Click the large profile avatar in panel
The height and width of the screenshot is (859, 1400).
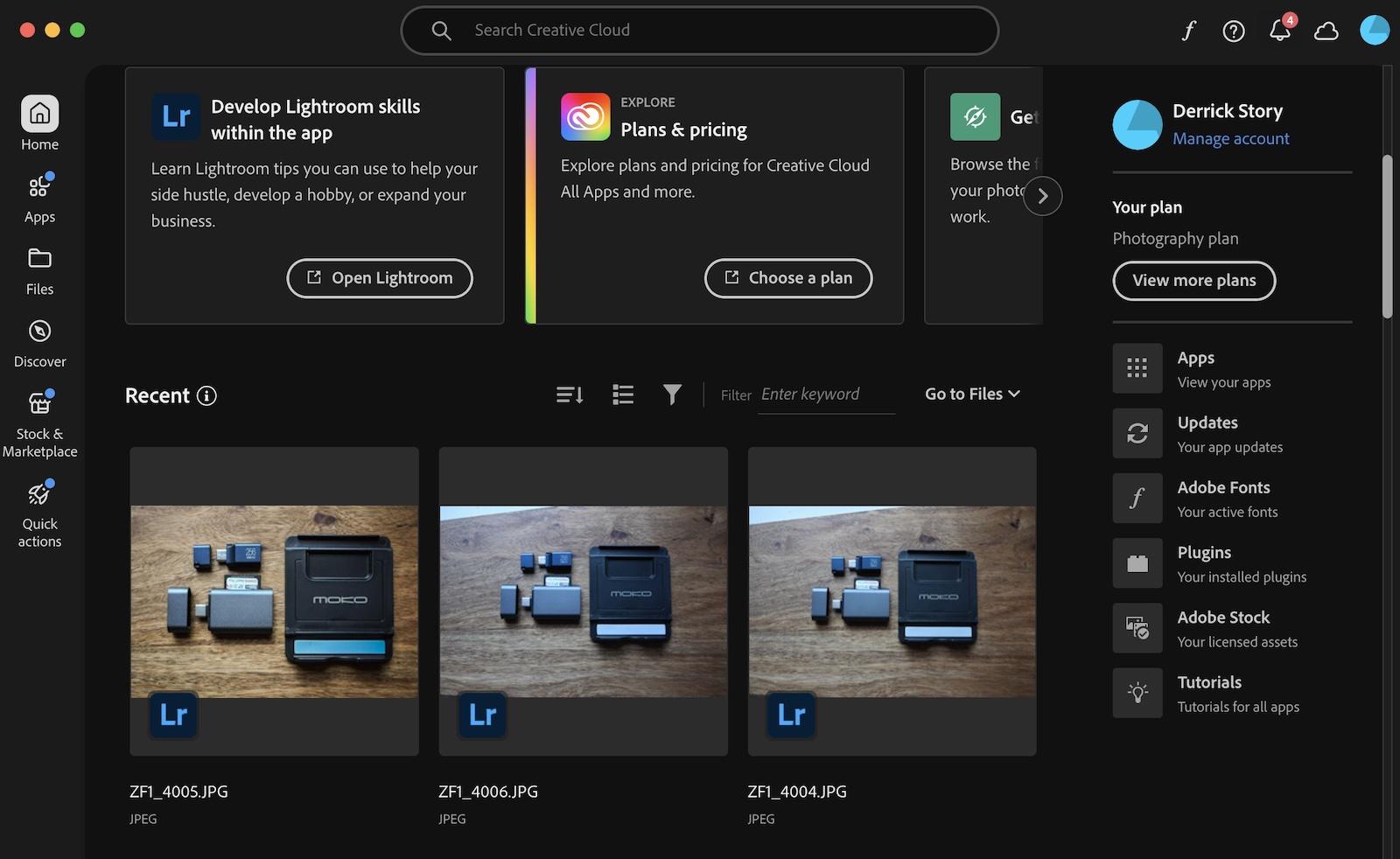pos(1137,124)
